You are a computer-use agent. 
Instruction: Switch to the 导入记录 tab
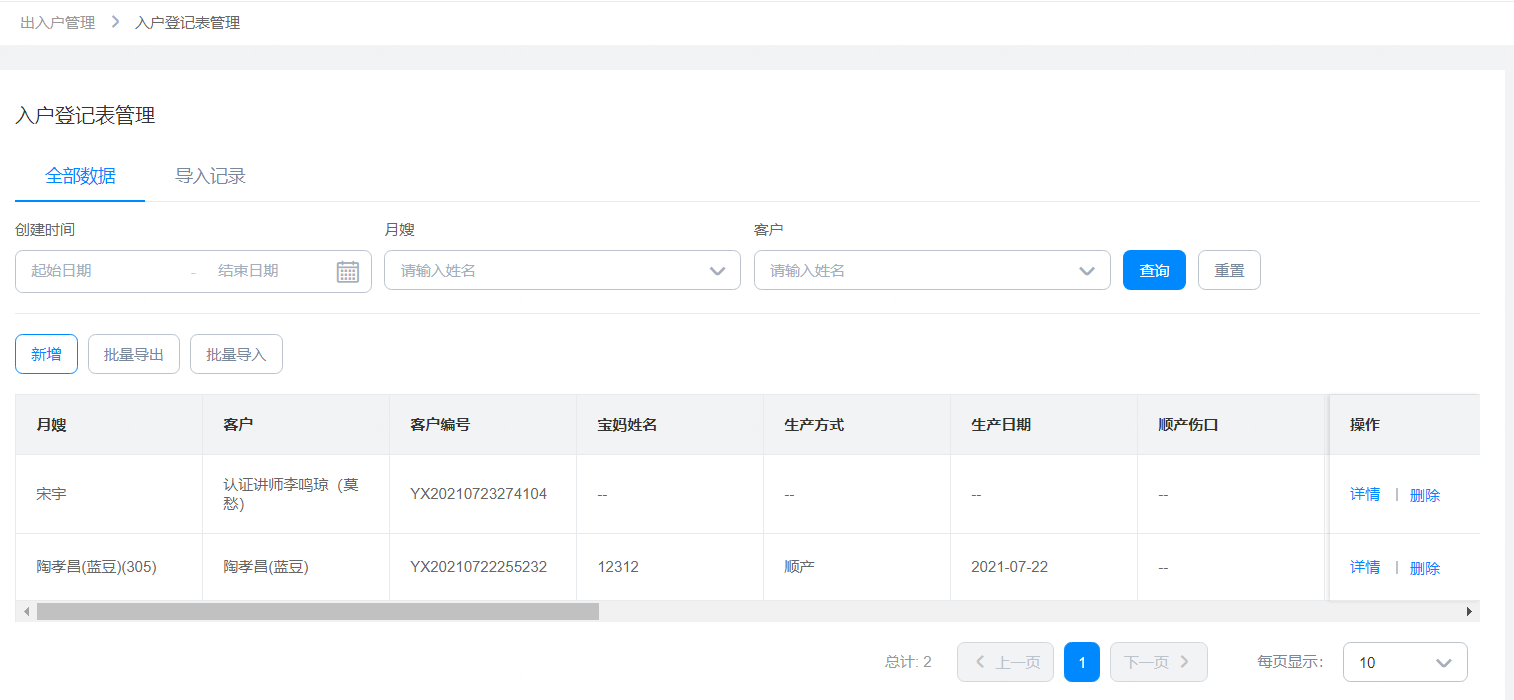coord(210,177)
